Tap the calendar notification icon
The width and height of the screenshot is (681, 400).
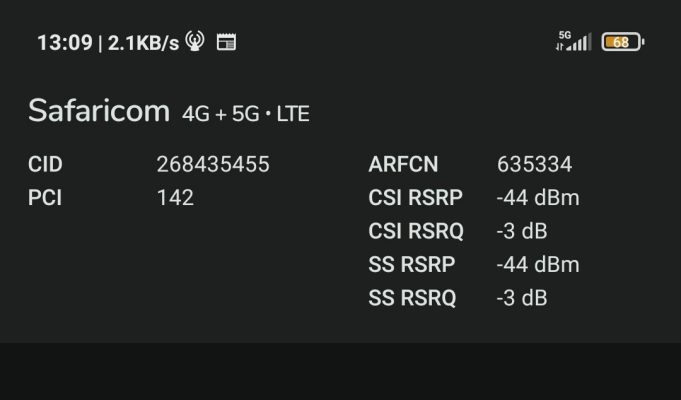(x=226, y=42)
